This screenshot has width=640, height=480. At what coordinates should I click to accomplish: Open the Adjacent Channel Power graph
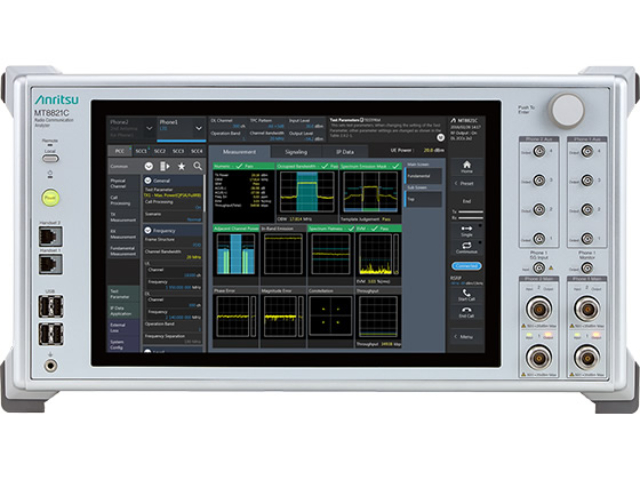[236, 255]
